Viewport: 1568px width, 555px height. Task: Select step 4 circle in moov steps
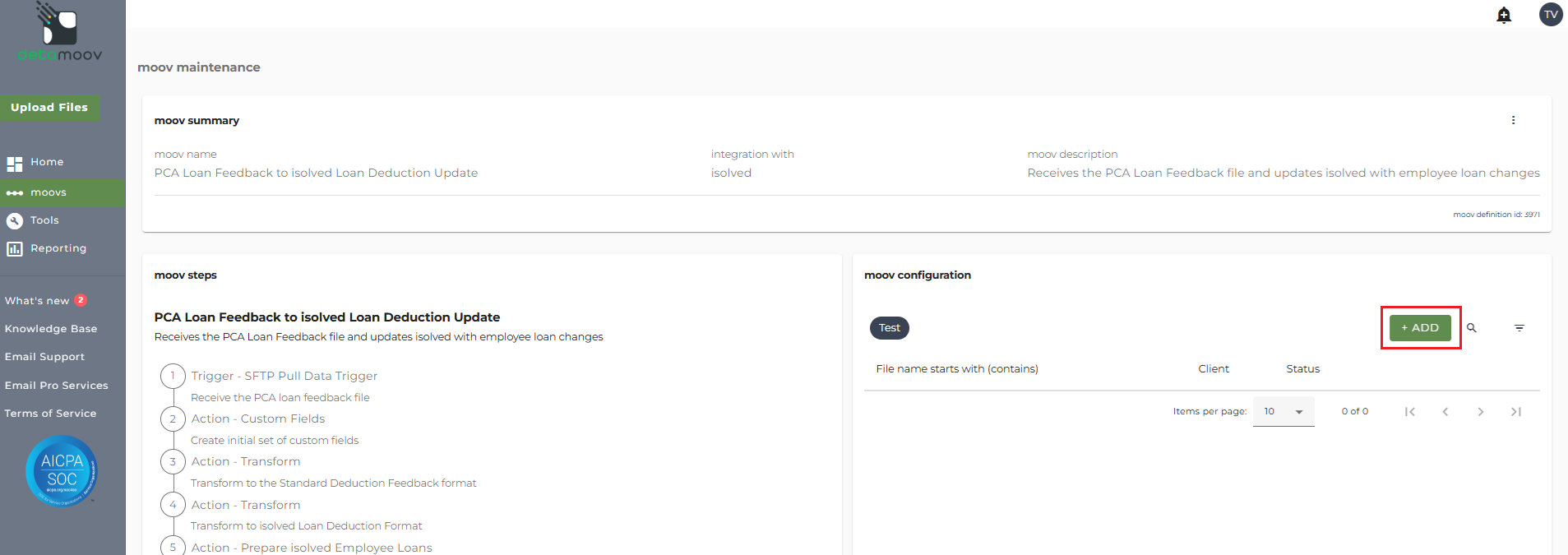[173, 505]
